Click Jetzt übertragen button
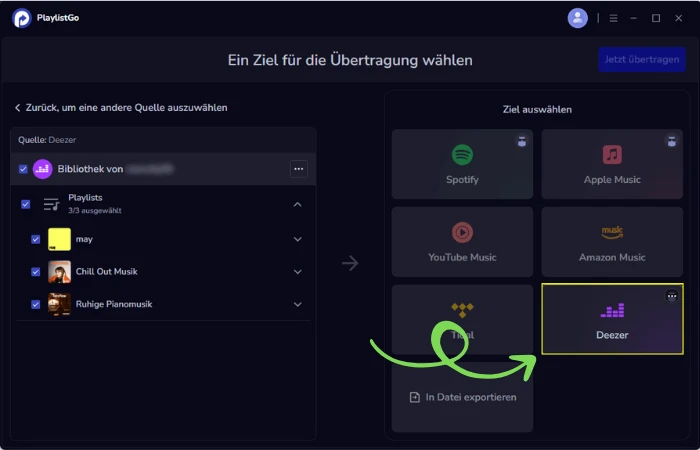Screen dimensions: 700x450 [642, 60]
